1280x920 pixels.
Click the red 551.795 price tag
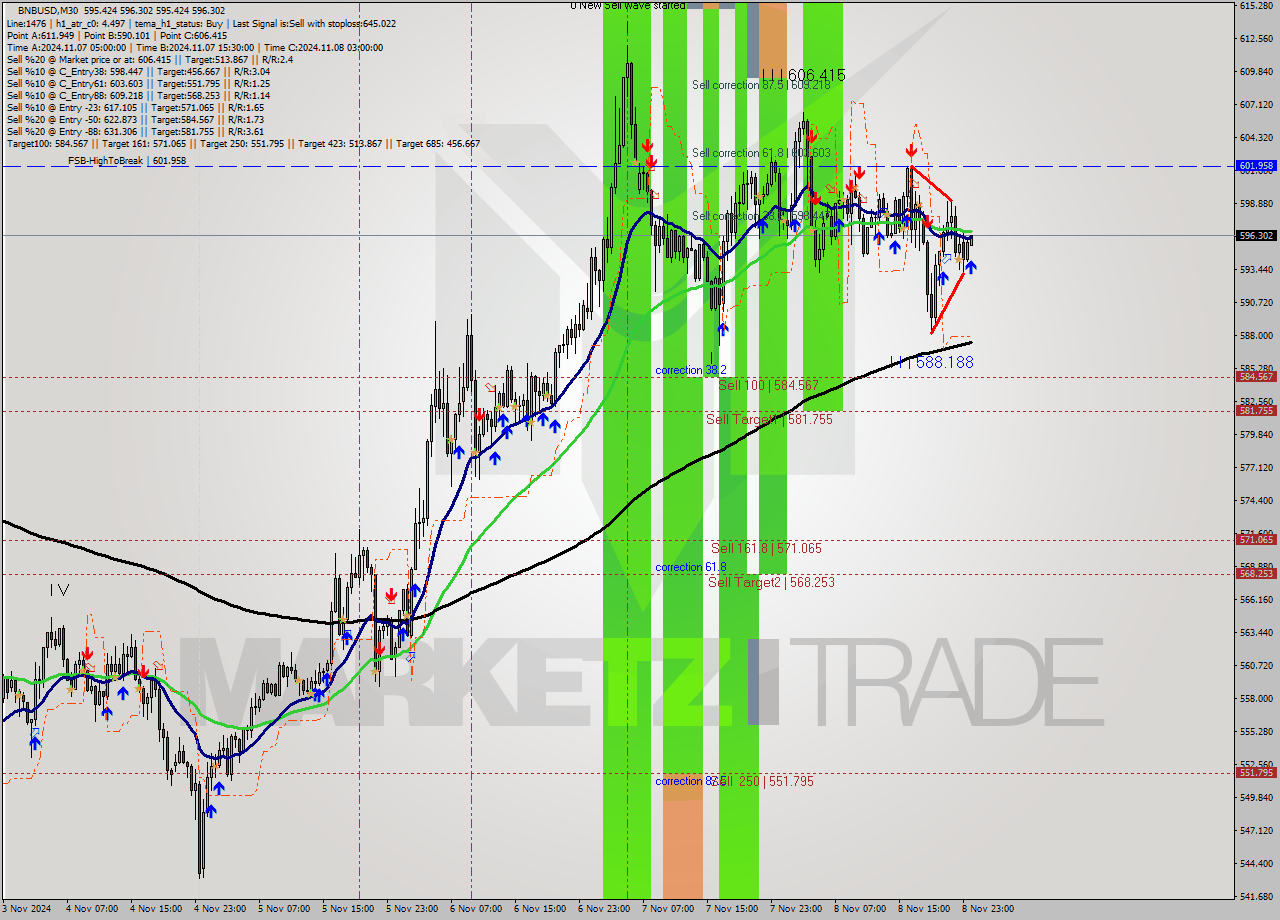[1256, 773]
